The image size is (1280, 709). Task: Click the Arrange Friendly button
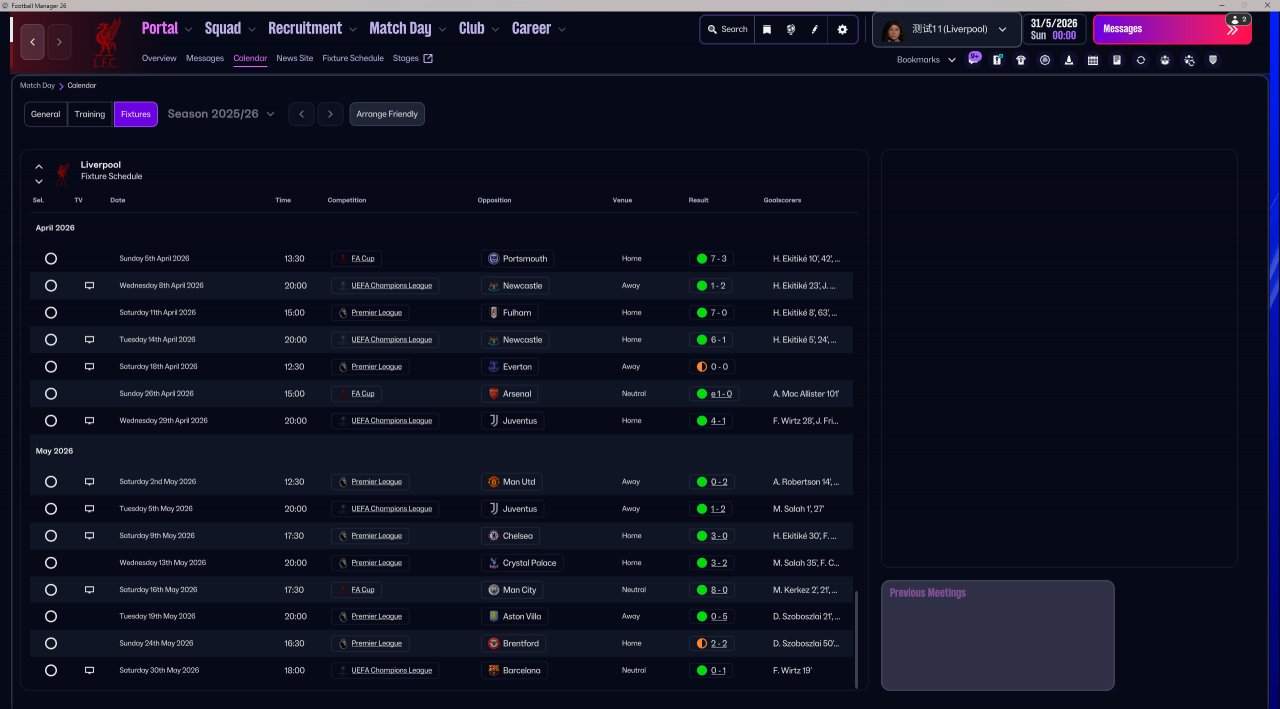(387, 114)
